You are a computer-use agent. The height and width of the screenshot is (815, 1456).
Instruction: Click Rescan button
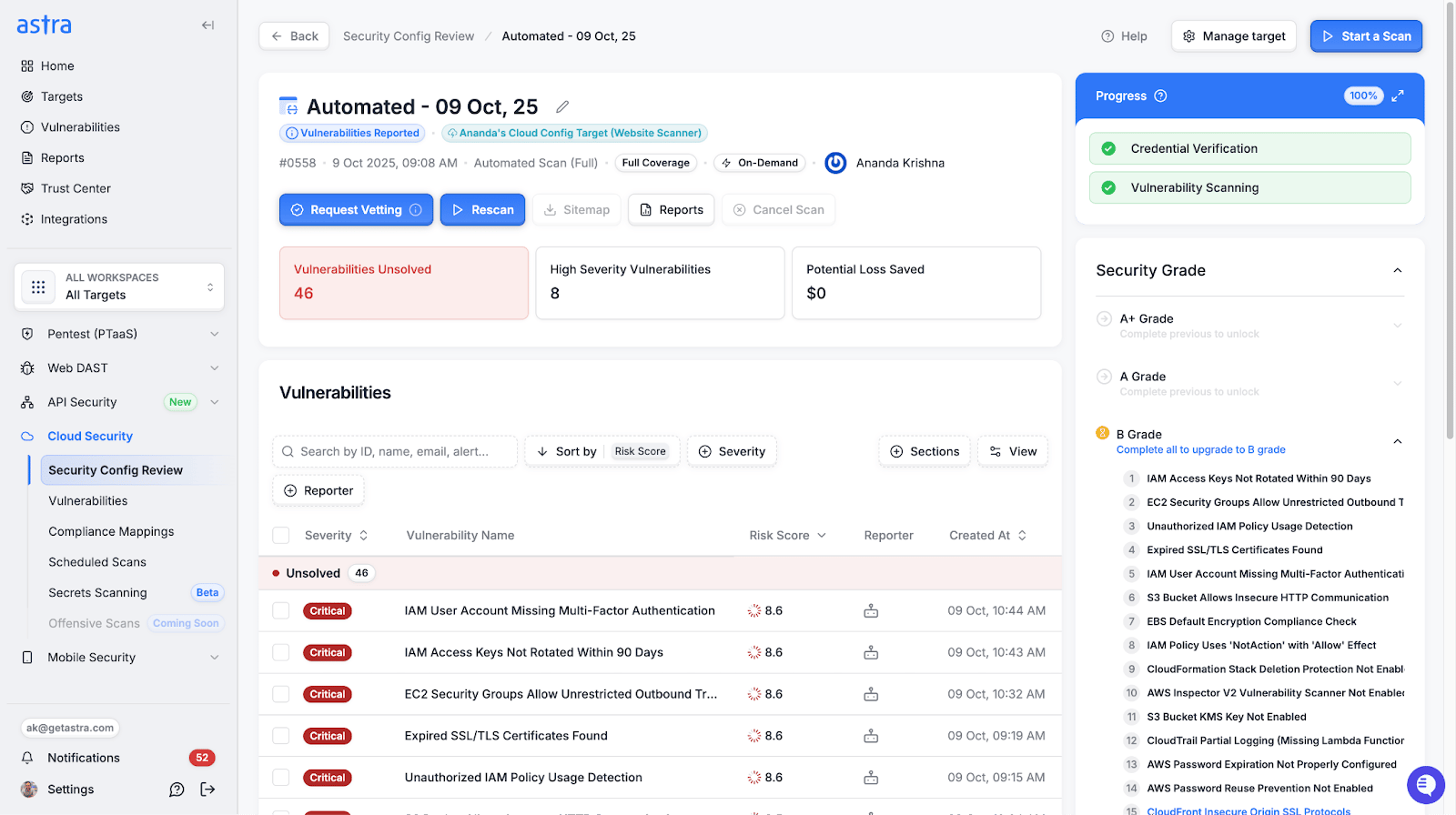tap(483, 210)
